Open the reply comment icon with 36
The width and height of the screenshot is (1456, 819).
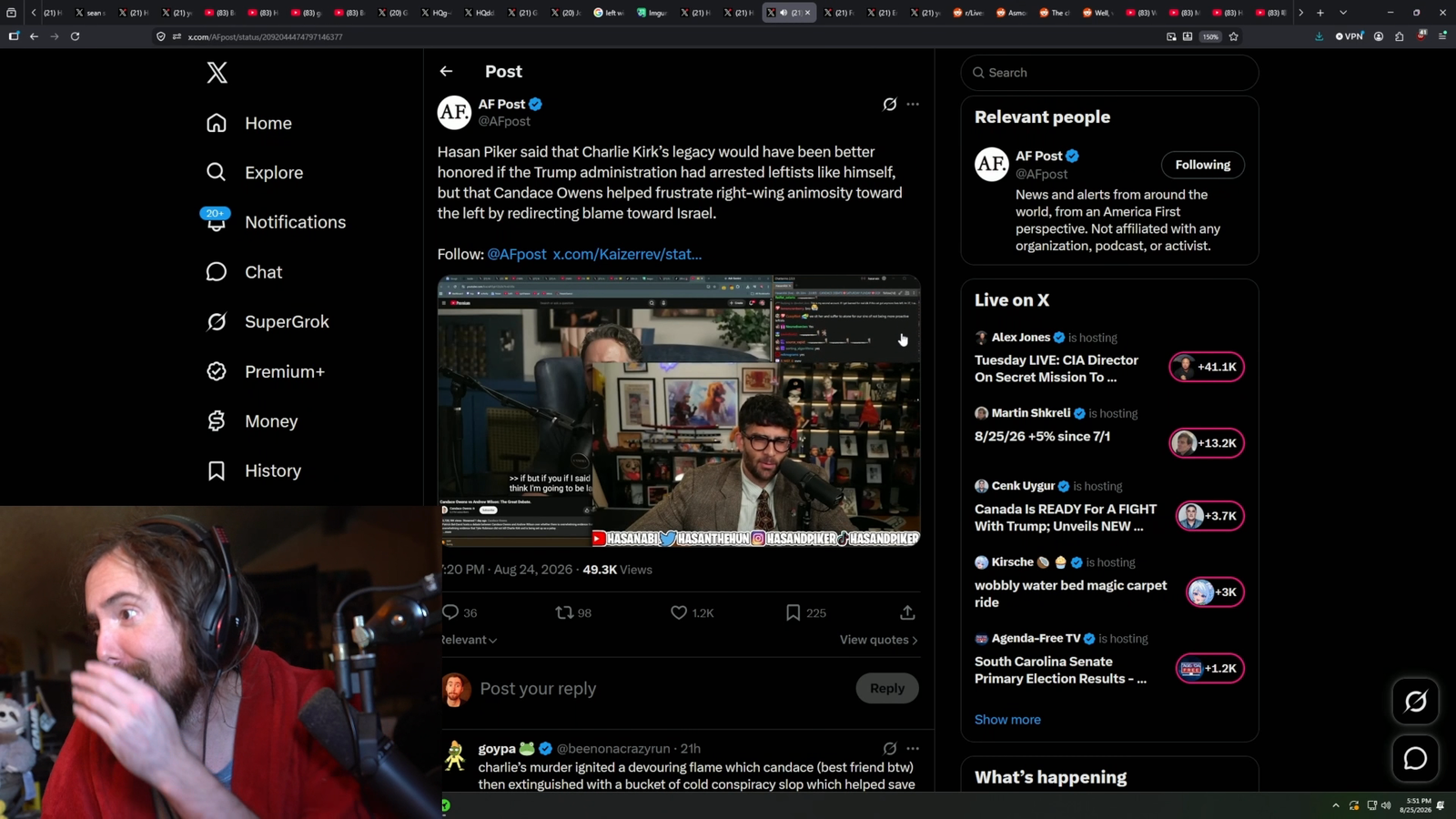pyautogui.click(x=450, y=612)
